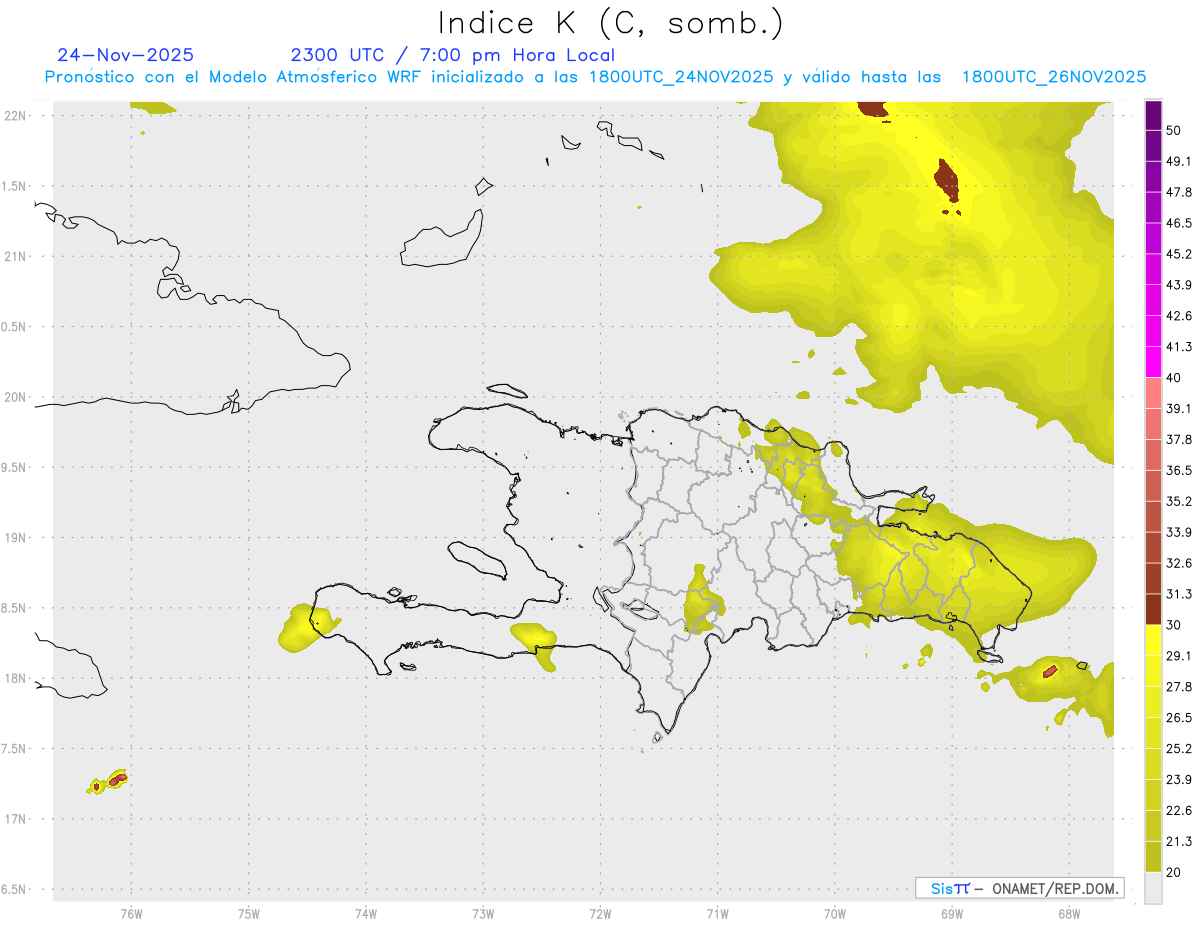Screen dimensions: 1200x927
Task: Click the color bar value "27.8"
Action: pyautogui.click(x=1179, y=687)
